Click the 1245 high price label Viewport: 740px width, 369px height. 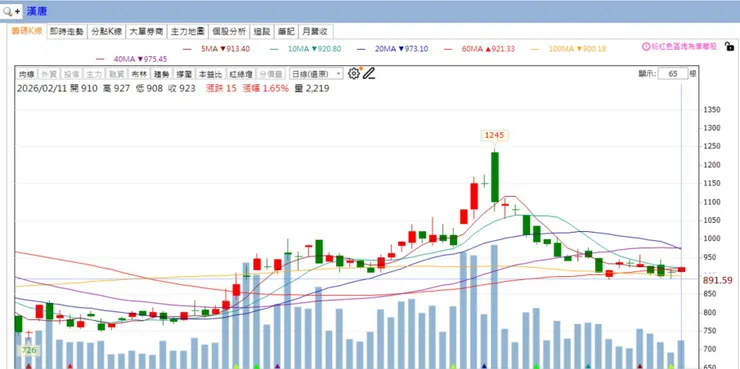pyautogui.click(x=494, y=135)
